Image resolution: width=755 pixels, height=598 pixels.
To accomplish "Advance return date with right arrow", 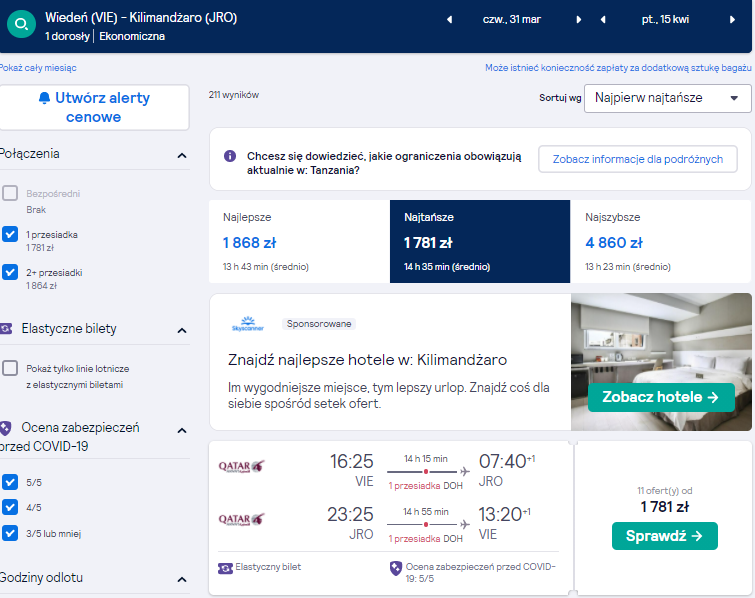I will [732, 20].
